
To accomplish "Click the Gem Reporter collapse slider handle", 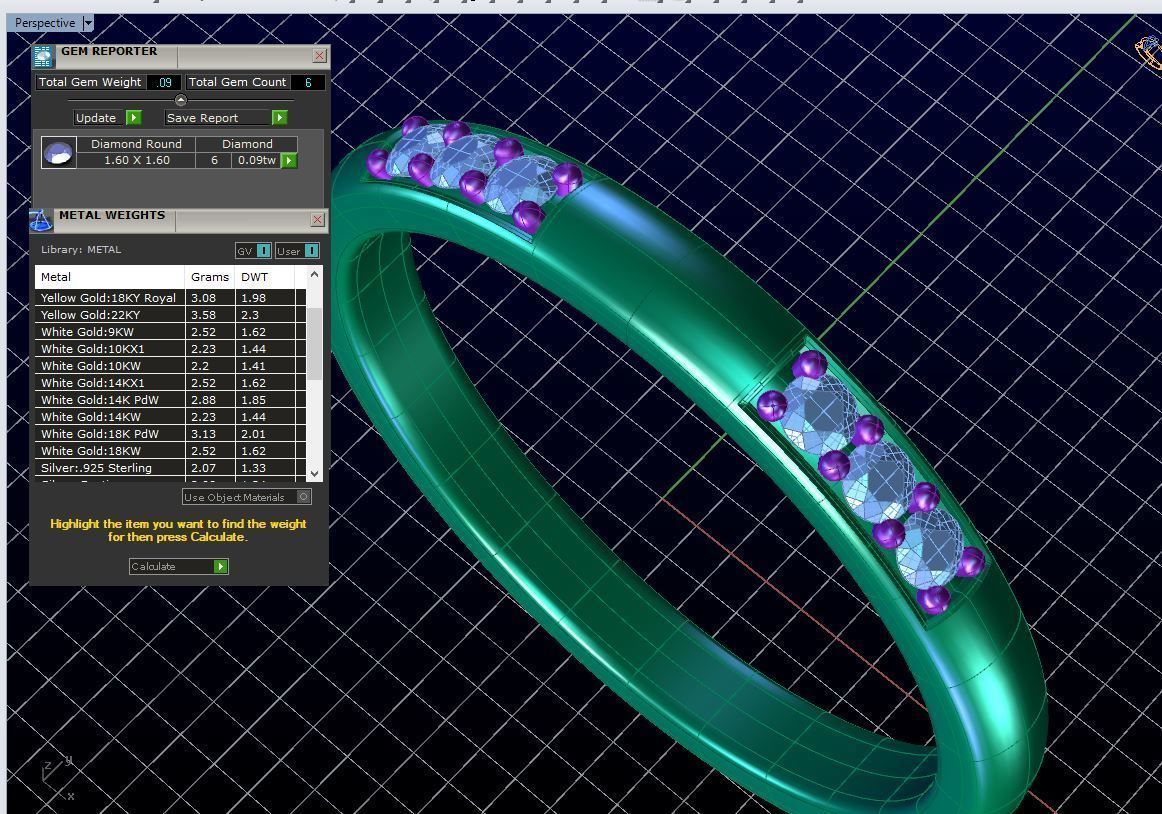I will 181,100.
